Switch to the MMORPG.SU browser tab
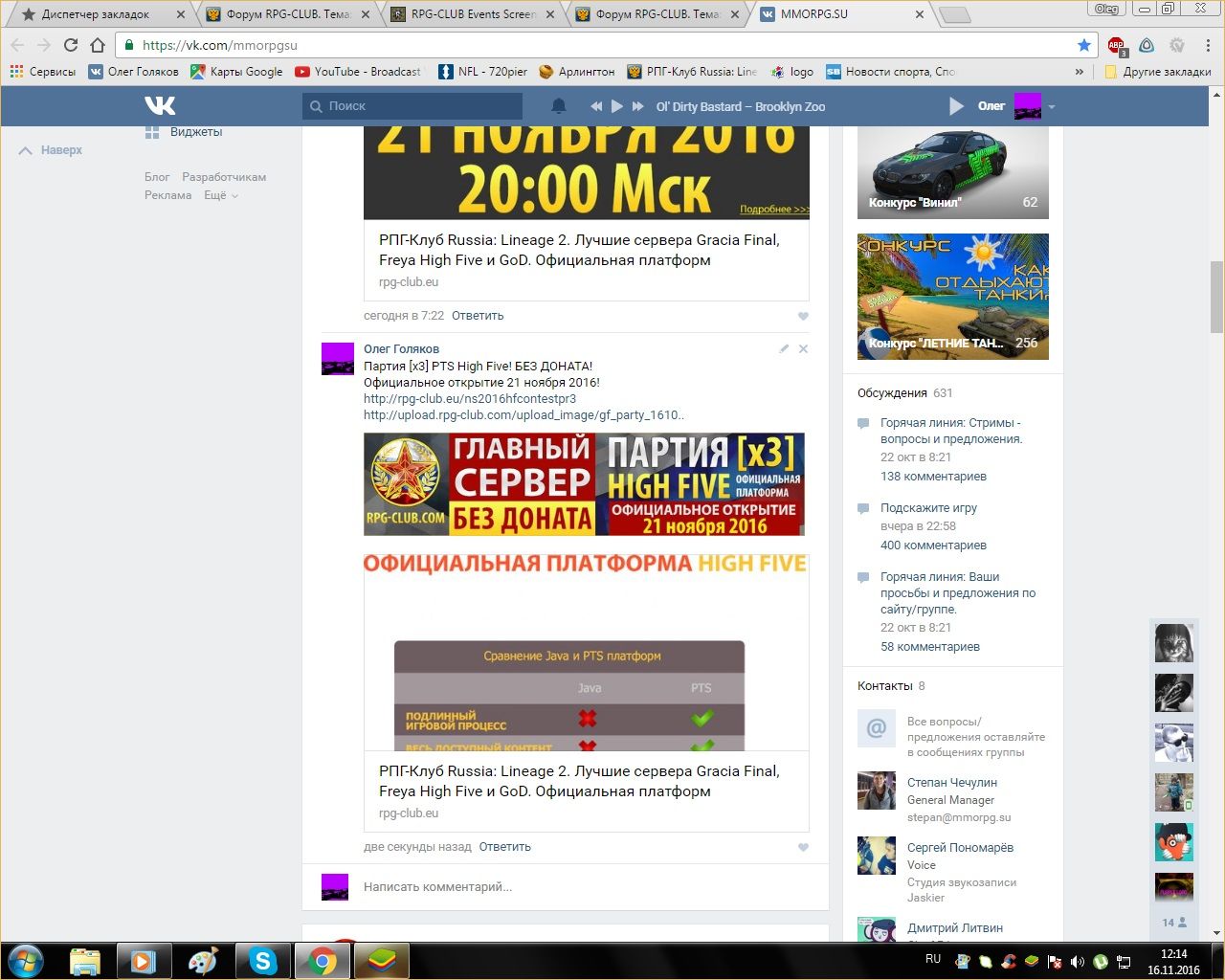This screenshot has height=980, width=1225. [x=840, y=14]
